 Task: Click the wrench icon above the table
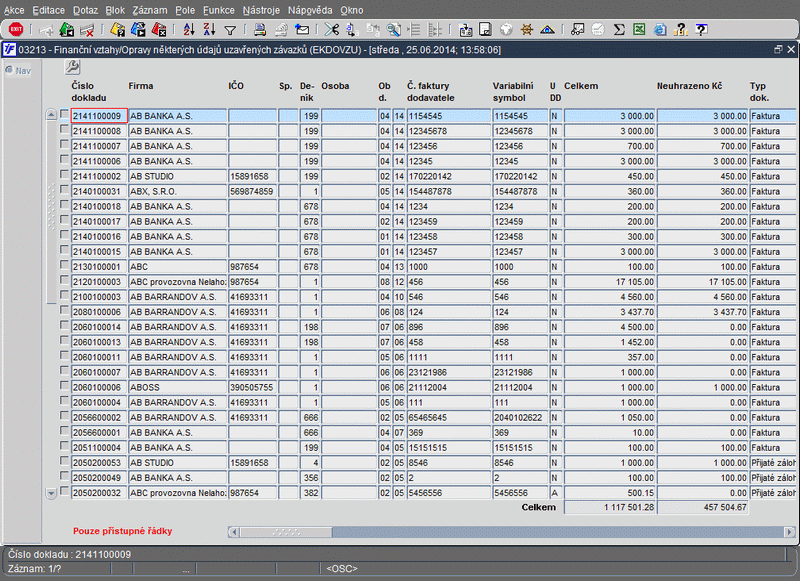[72, 67]
